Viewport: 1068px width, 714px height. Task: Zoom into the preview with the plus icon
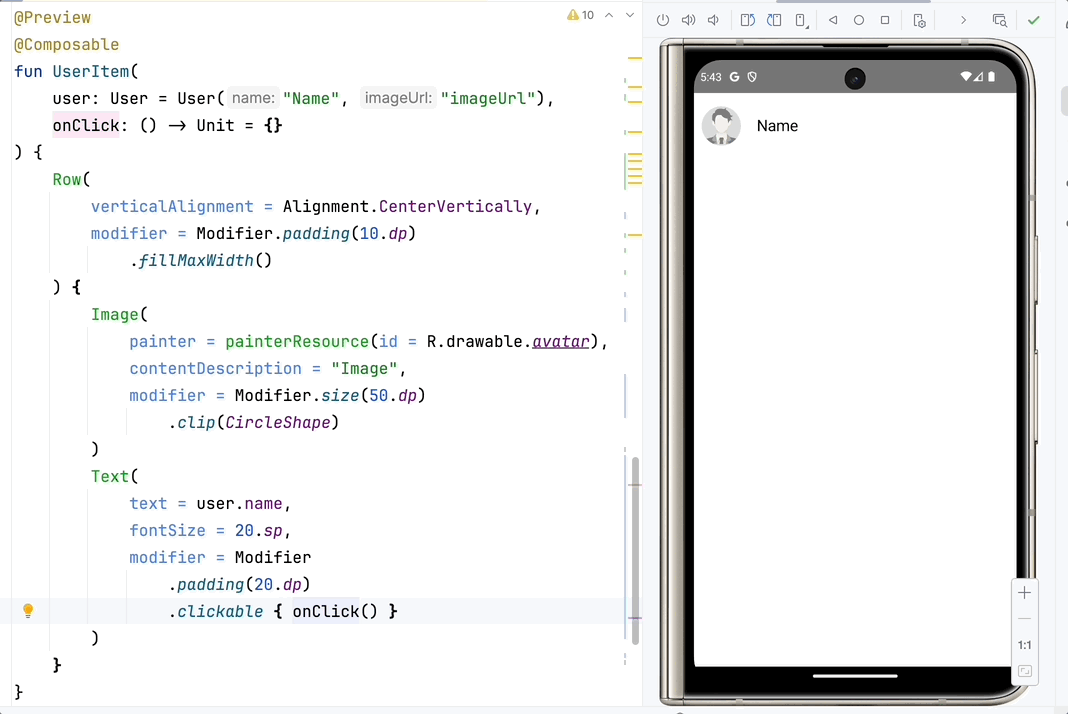pyautogui.click(x=1024, y=592)
